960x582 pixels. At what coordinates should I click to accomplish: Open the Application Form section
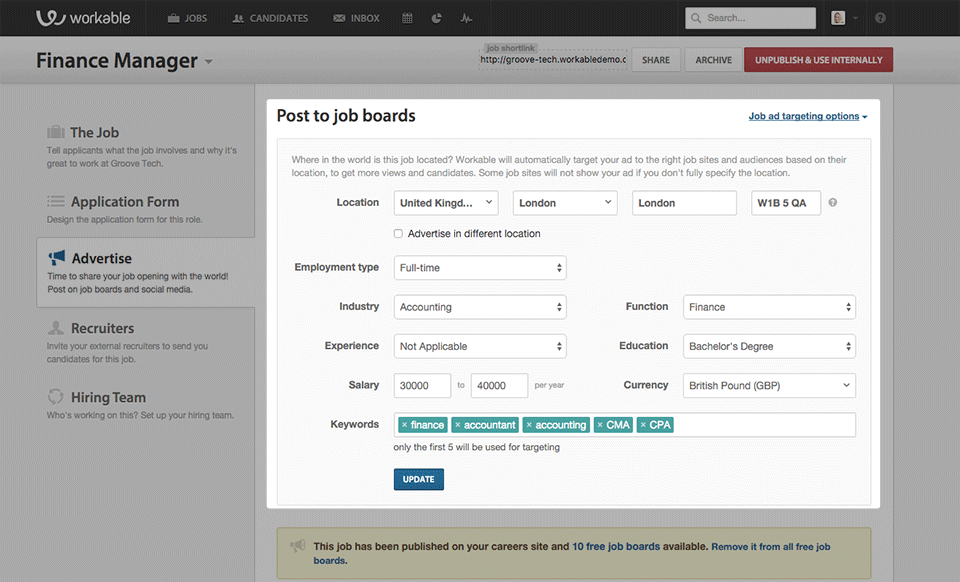[124, 201]
